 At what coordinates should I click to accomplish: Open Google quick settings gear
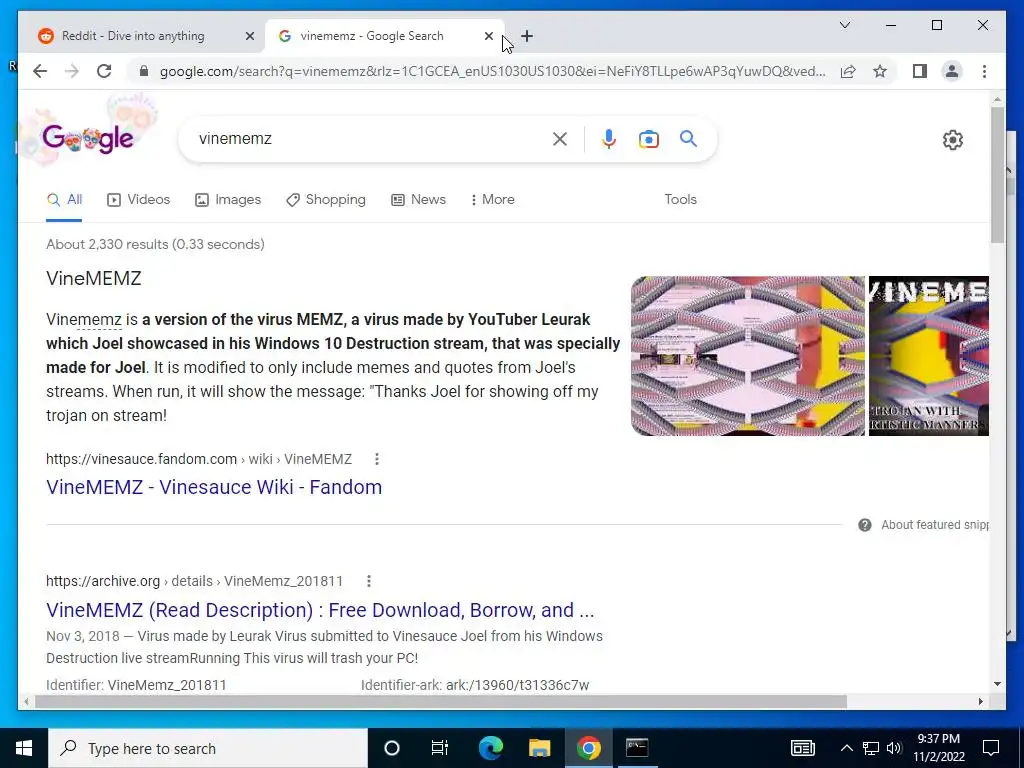[x=953, y=140]
